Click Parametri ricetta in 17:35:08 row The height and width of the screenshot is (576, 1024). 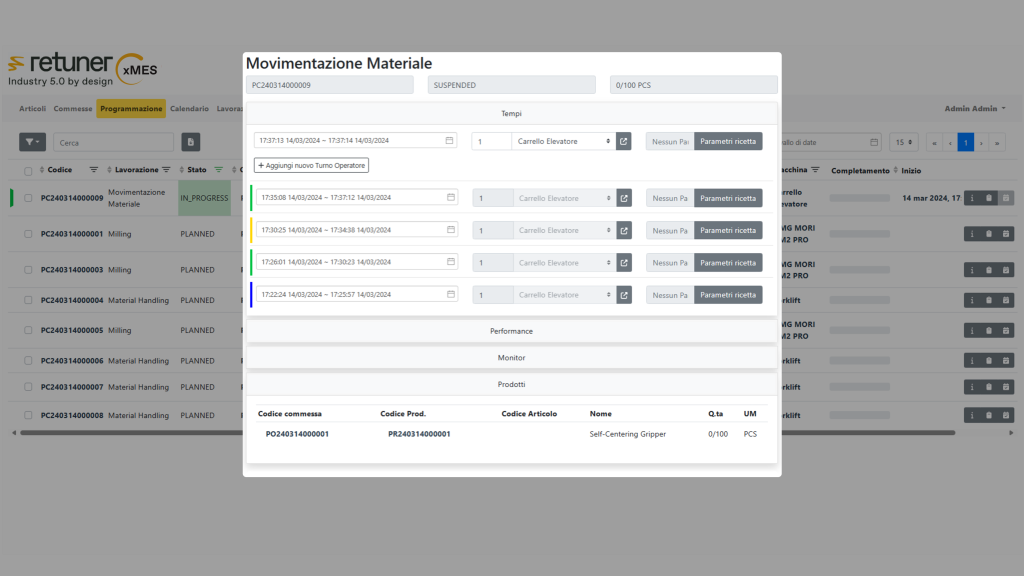coord(728,198)
